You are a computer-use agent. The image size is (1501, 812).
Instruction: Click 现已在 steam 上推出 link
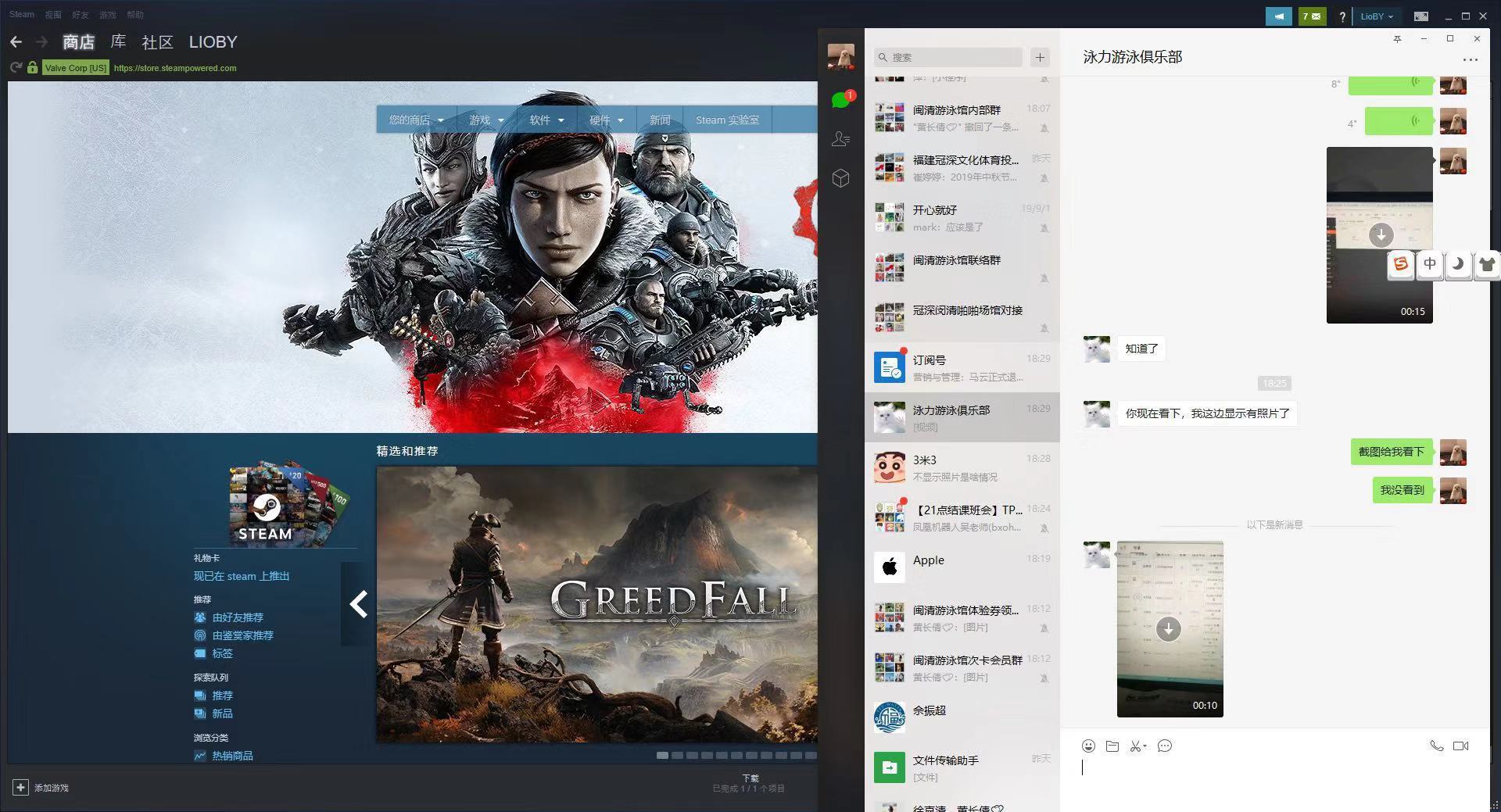[x=242, y=576]
